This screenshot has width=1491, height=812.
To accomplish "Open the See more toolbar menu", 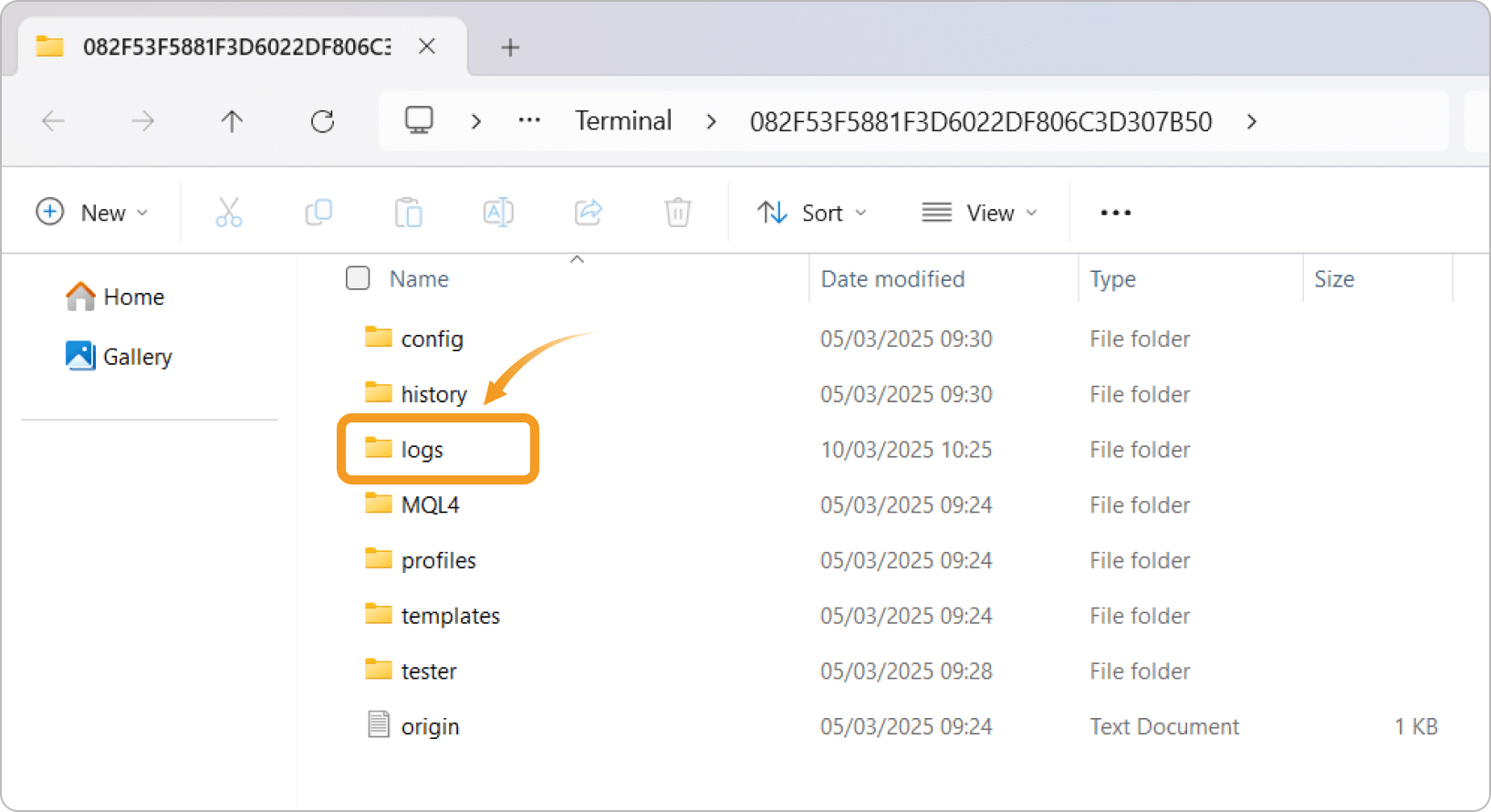I will point(1115,213).
